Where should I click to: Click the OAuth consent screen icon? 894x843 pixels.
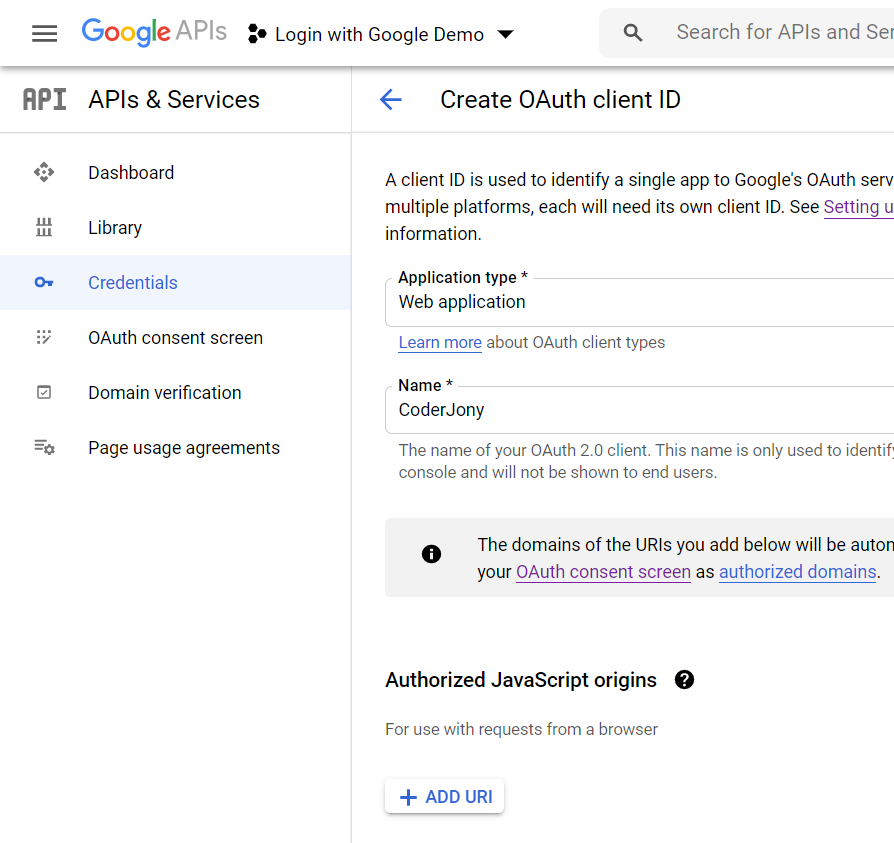click(44, 337)
